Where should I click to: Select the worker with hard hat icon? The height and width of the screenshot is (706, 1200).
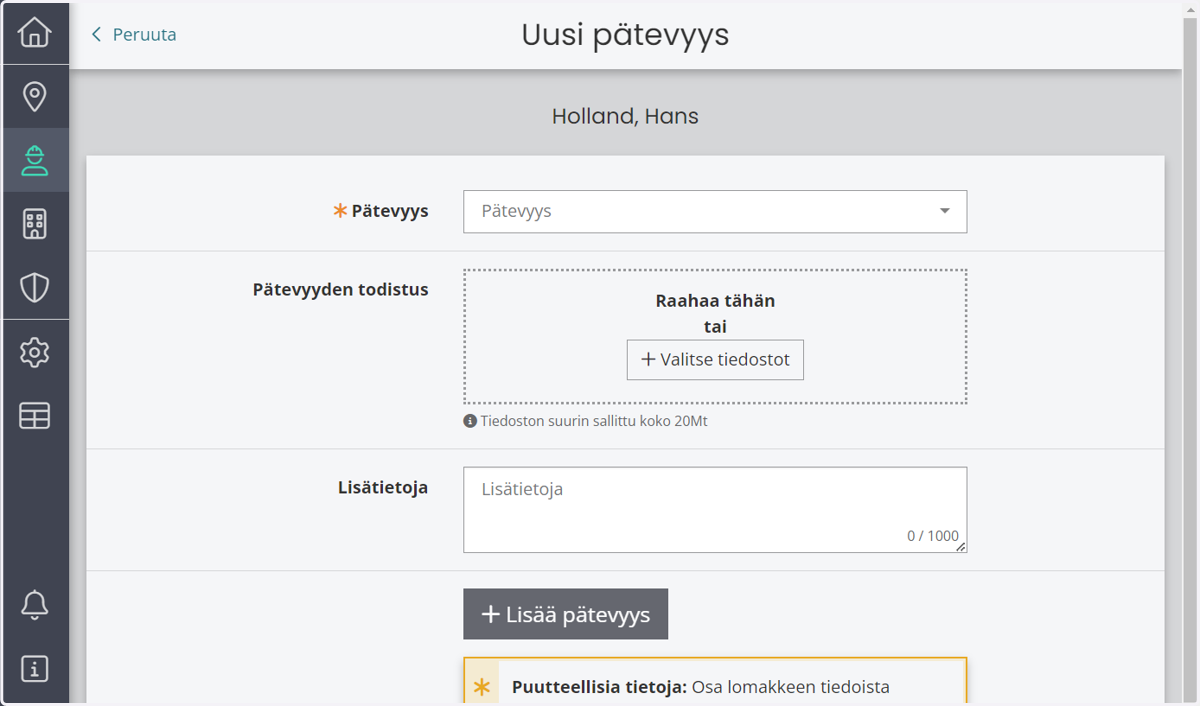coord(34,160)
